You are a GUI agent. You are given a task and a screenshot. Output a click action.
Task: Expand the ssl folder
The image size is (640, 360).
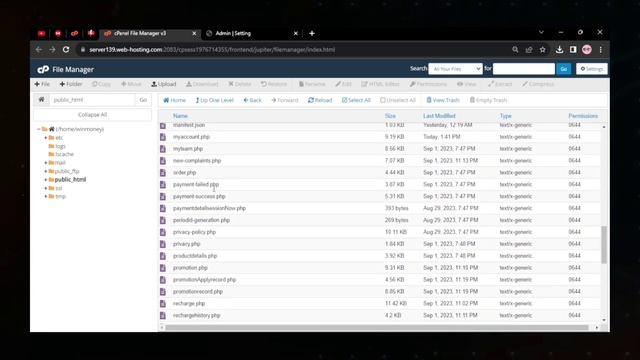46,188
